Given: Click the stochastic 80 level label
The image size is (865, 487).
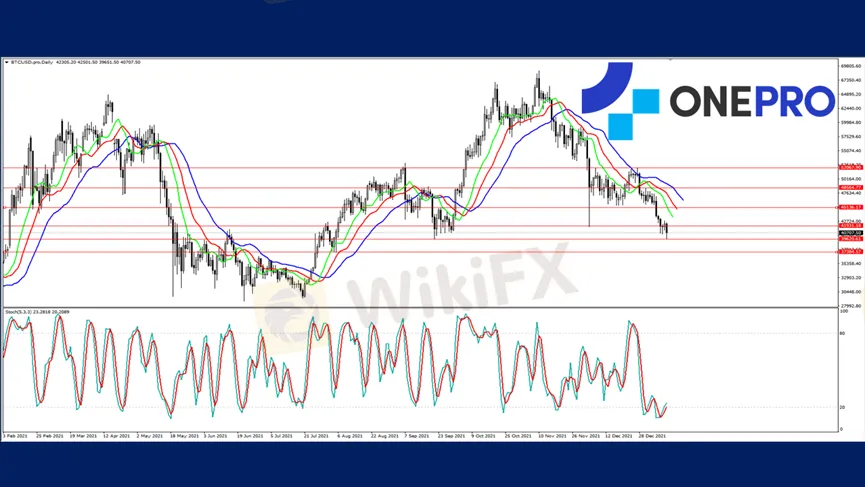Looking at the screenshot, I should click(842, 333).
